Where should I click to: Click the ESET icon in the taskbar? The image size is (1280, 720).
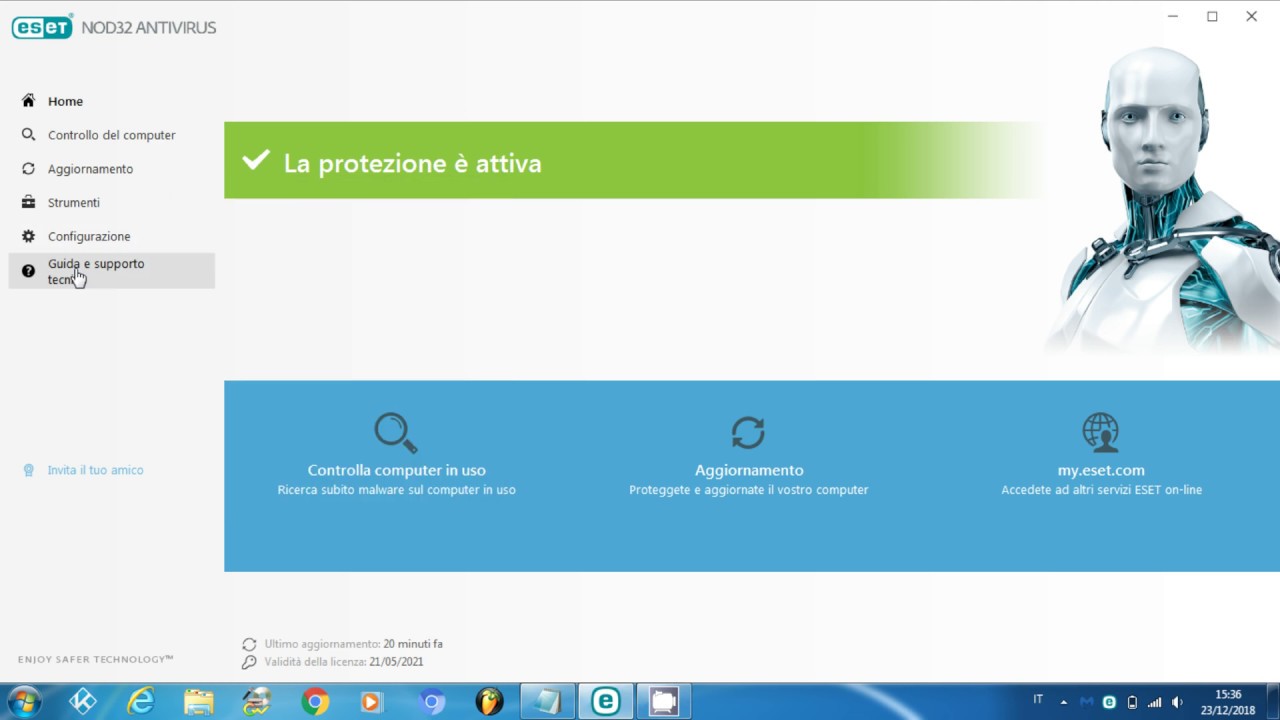(x=605, y=702)
